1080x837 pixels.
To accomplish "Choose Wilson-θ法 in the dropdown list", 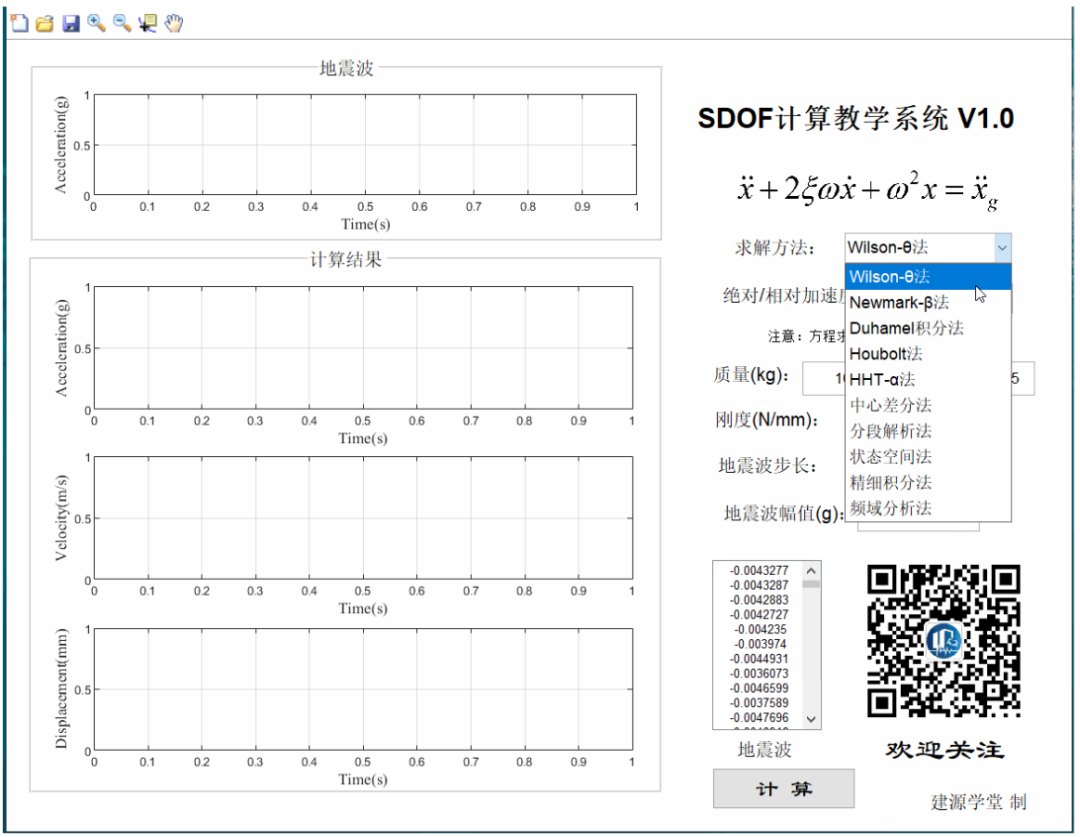I will click(x=928, y=277).
